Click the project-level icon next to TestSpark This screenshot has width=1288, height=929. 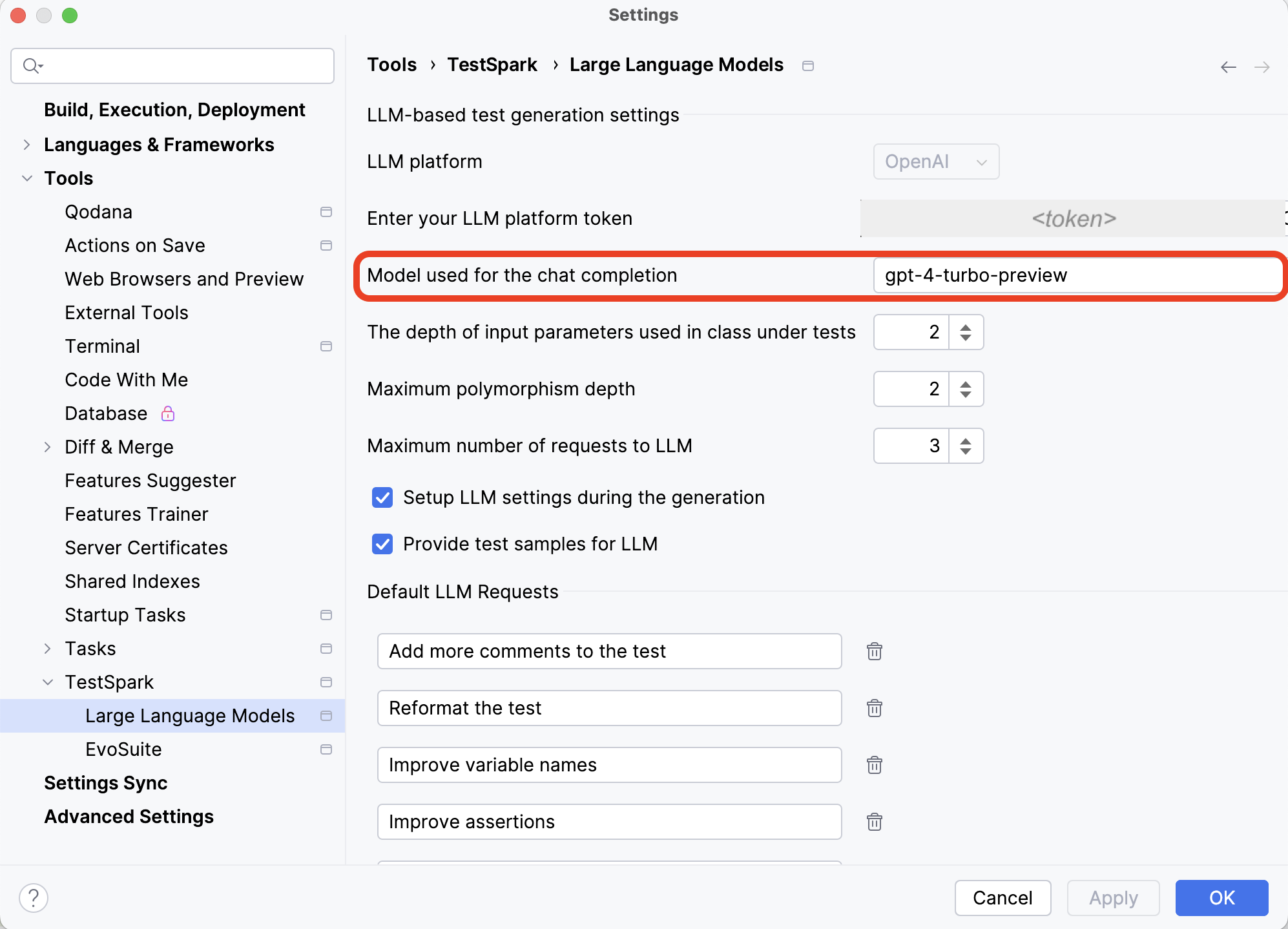(326, 682)
